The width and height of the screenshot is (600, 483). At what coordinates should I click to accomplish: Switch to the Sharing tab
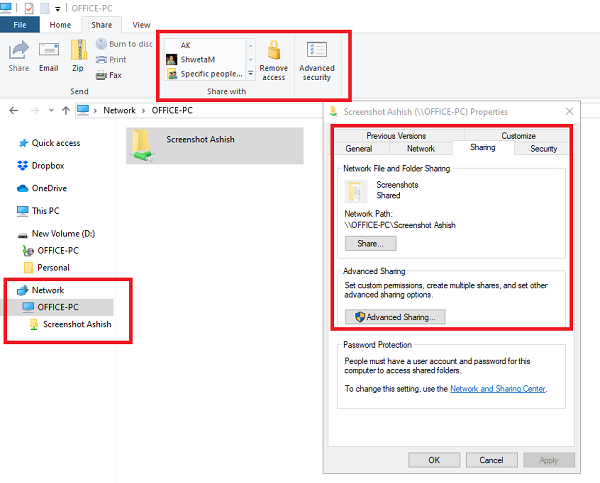483,147
